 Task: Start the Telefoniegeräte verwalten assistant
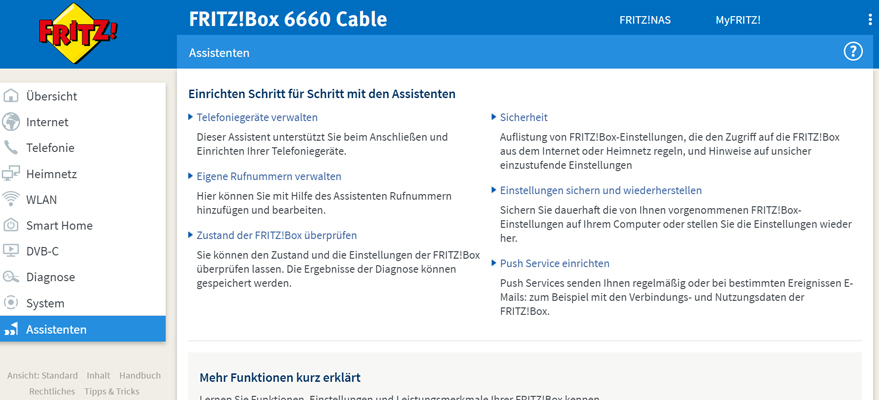[257, 117]
